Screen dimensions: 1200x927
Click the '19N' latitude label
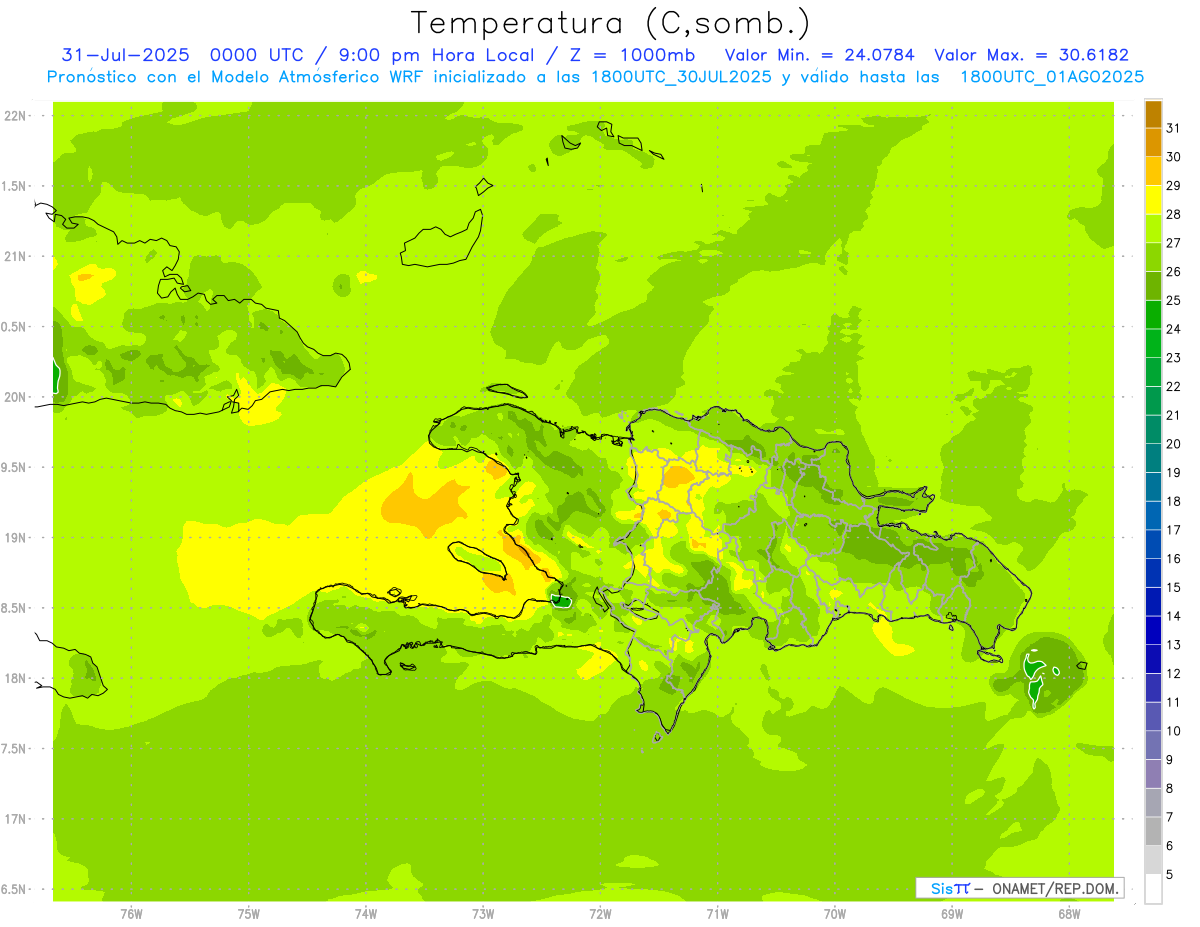click(x=16, y=537)
